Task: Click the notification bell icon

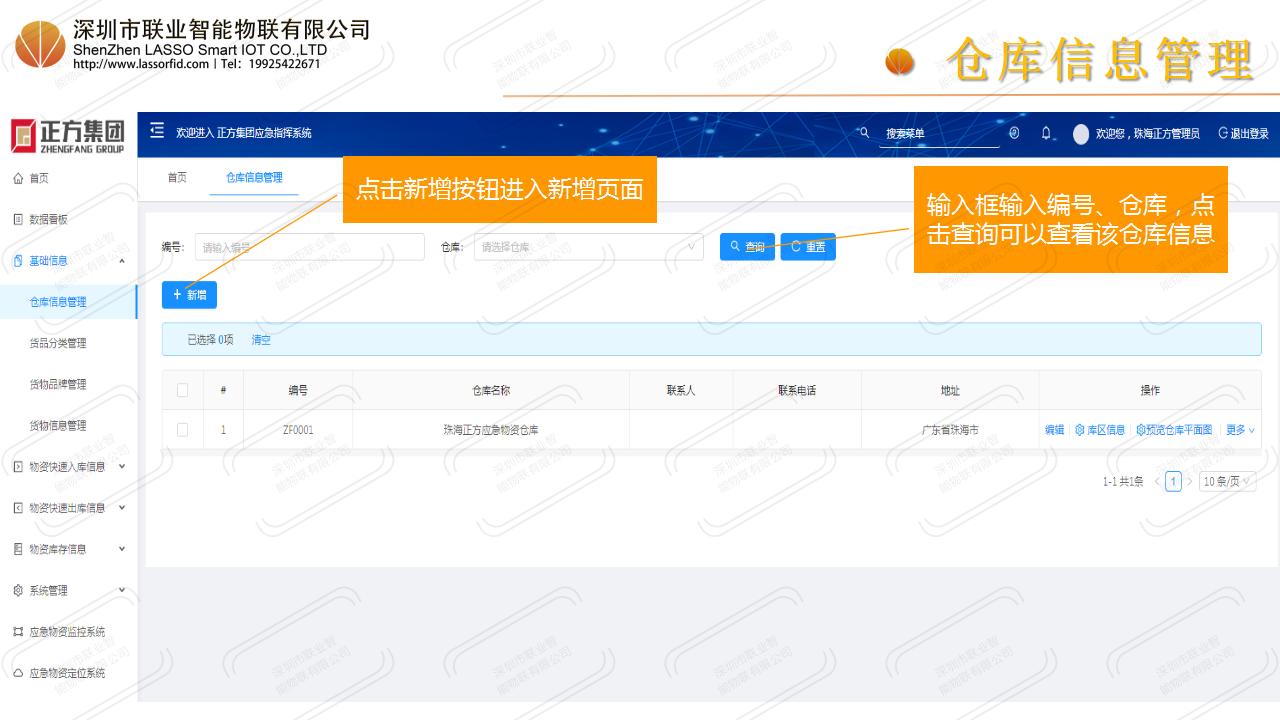Action: tap(1046, 133)
